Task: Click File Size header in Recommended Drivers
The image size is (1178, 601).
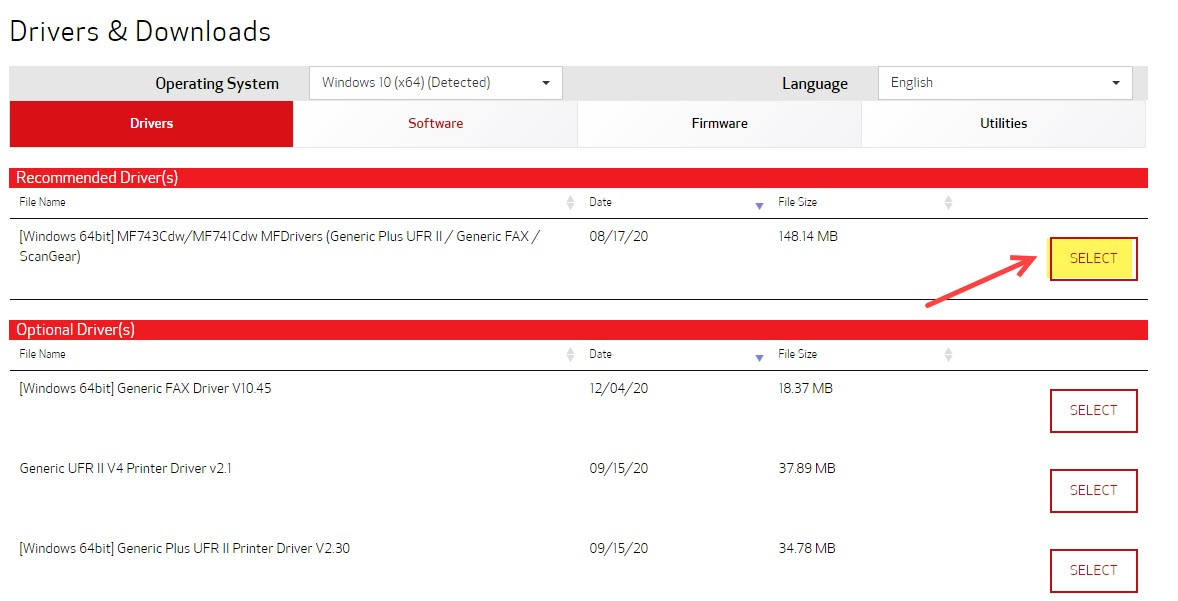Action: point(797,202)
